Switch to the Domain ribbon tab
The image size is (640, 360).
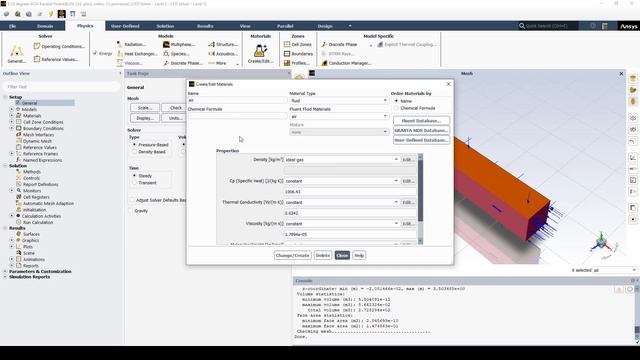(45, 26)
